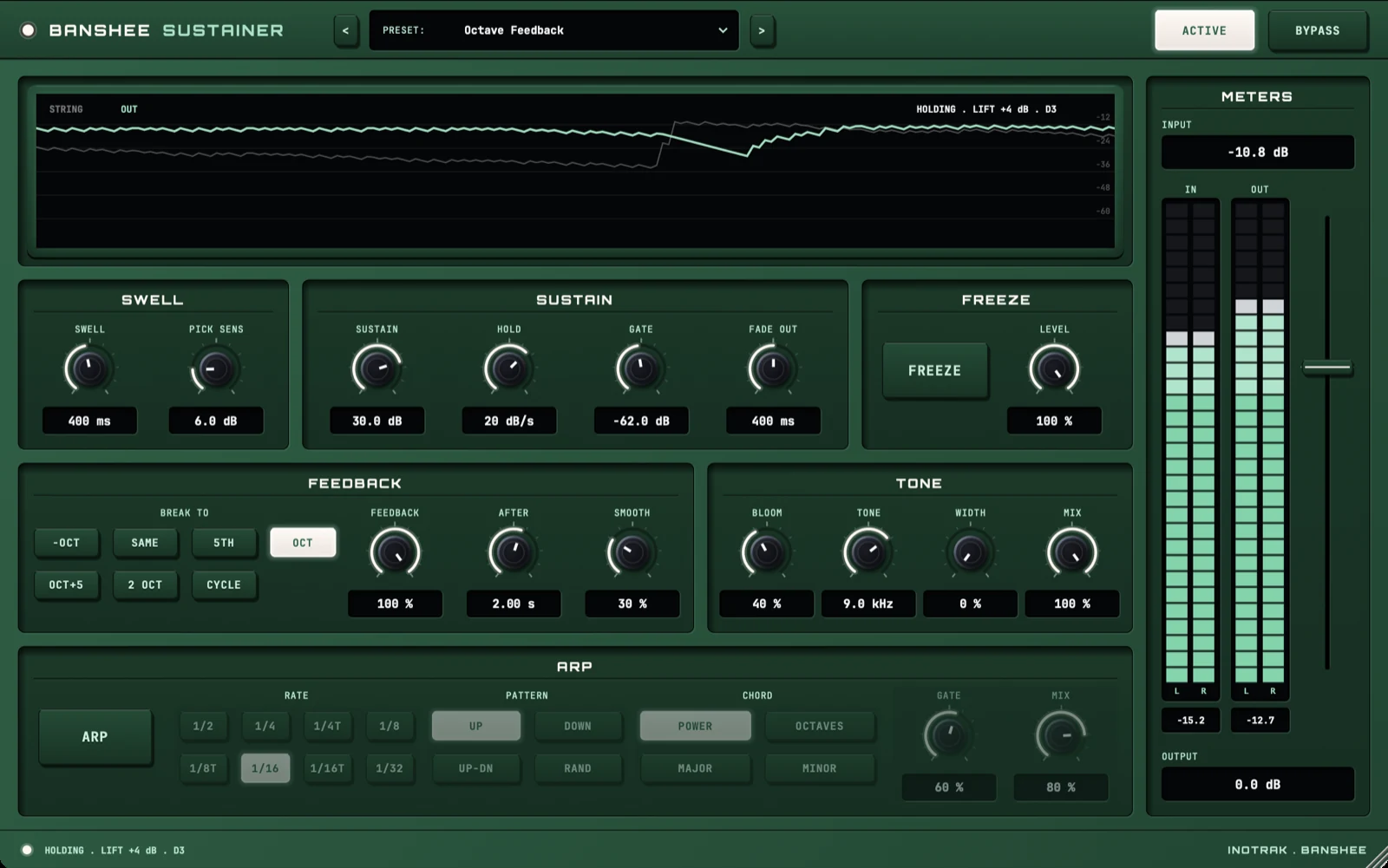The width and height of the screenshot is (1388, 868).
Task: Click the Fade Out knob
Action: click(773, 369)
